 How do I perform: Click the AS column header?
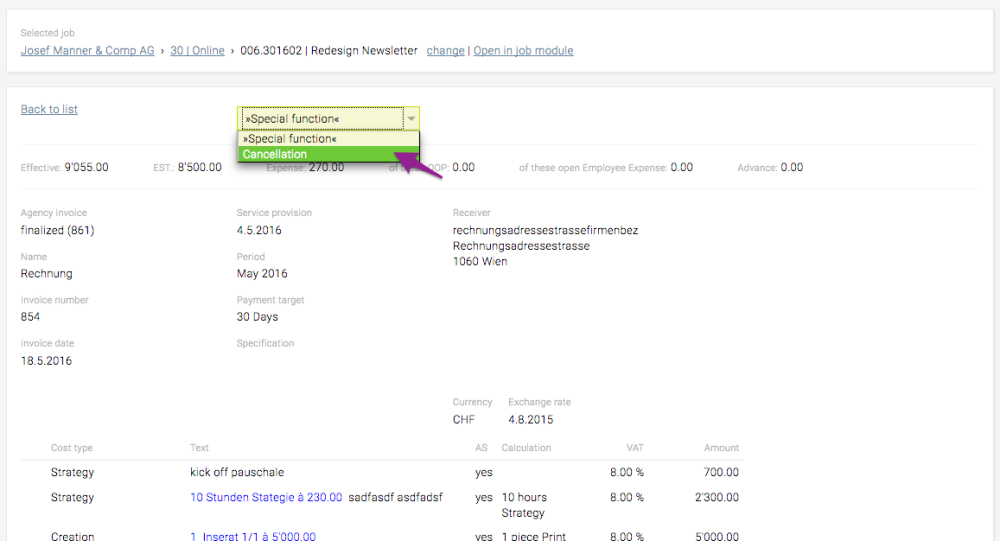[x=481, y=448]
